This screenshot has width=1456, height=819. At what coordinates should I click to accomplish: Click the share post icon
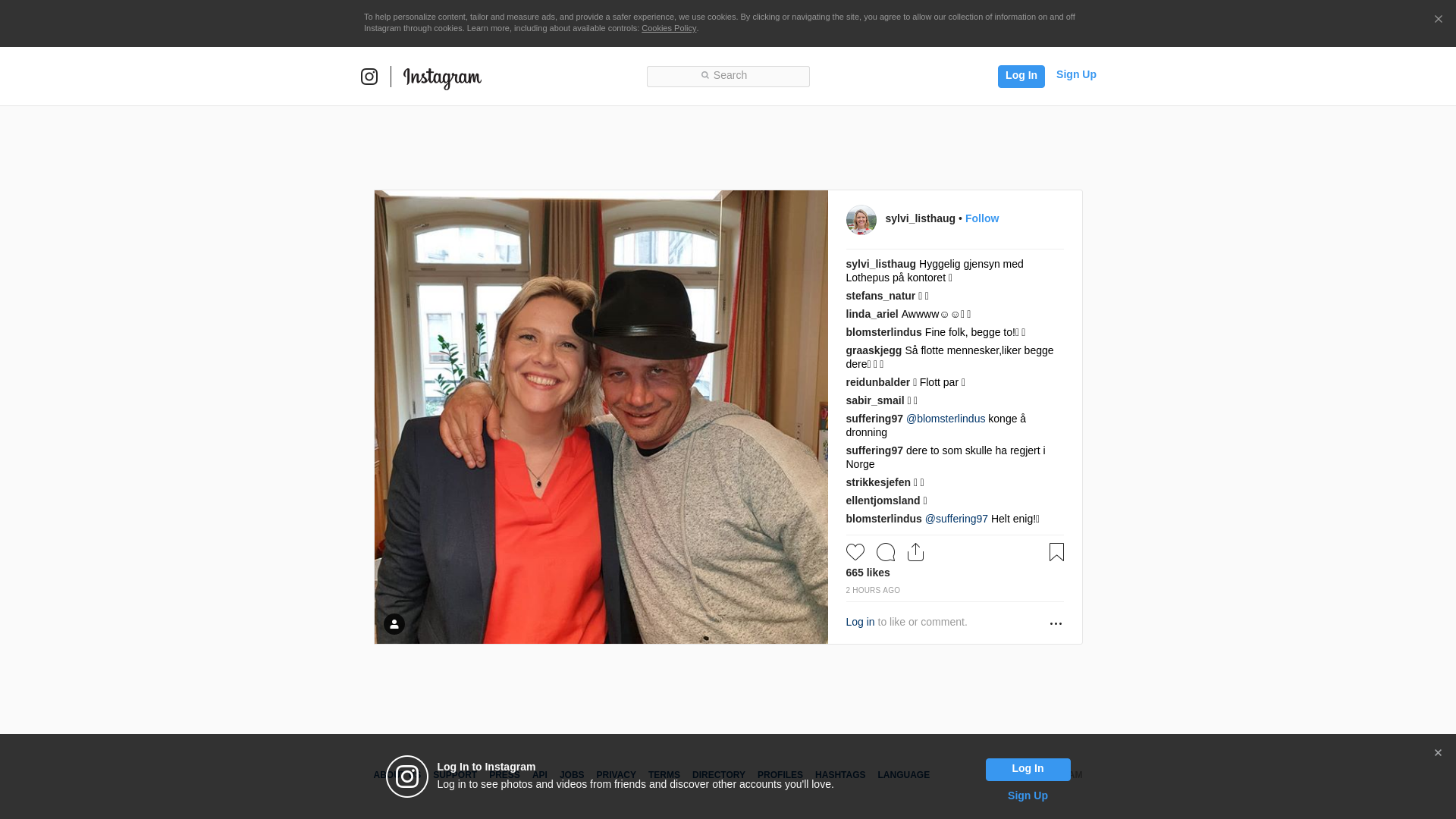tap(915, 552)
